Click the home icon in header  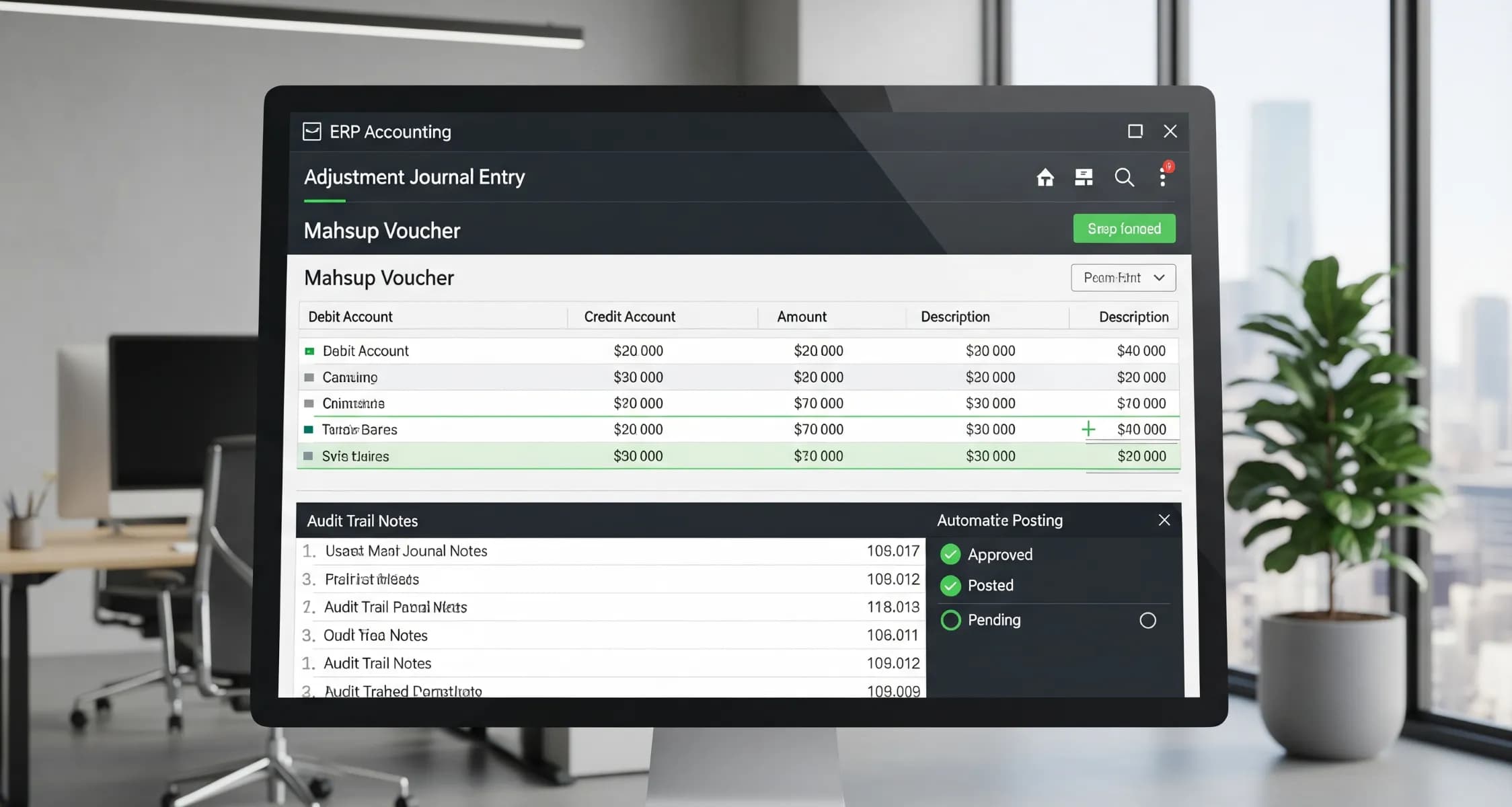point(1045,178)
